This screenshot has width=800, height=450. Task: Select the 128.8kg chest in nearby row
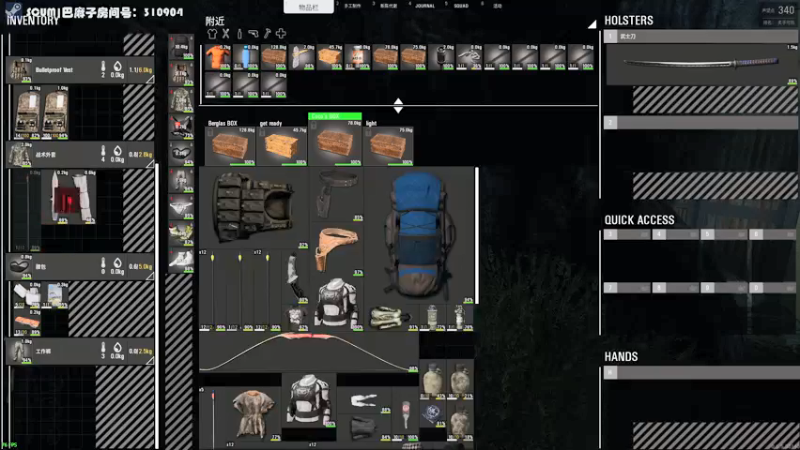[273, 57]
